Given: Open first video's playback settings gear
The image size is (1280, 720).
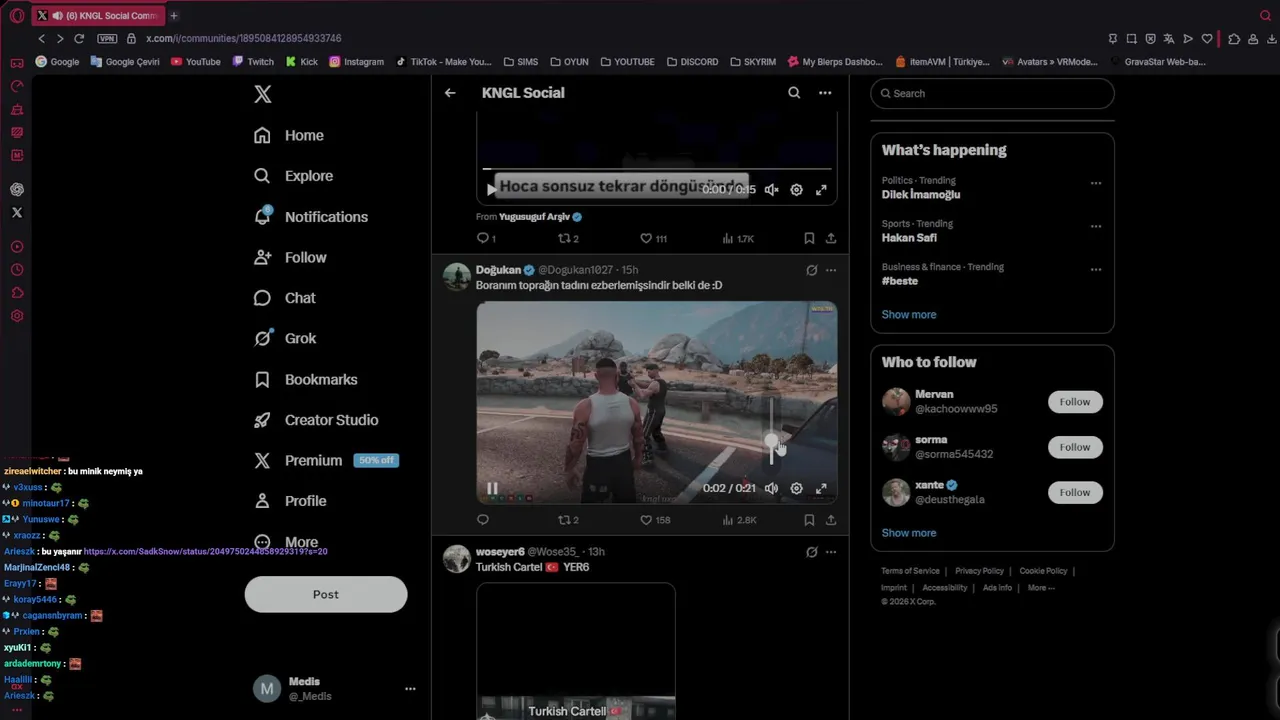Looking at the screenshot, I should coord(796,189).
